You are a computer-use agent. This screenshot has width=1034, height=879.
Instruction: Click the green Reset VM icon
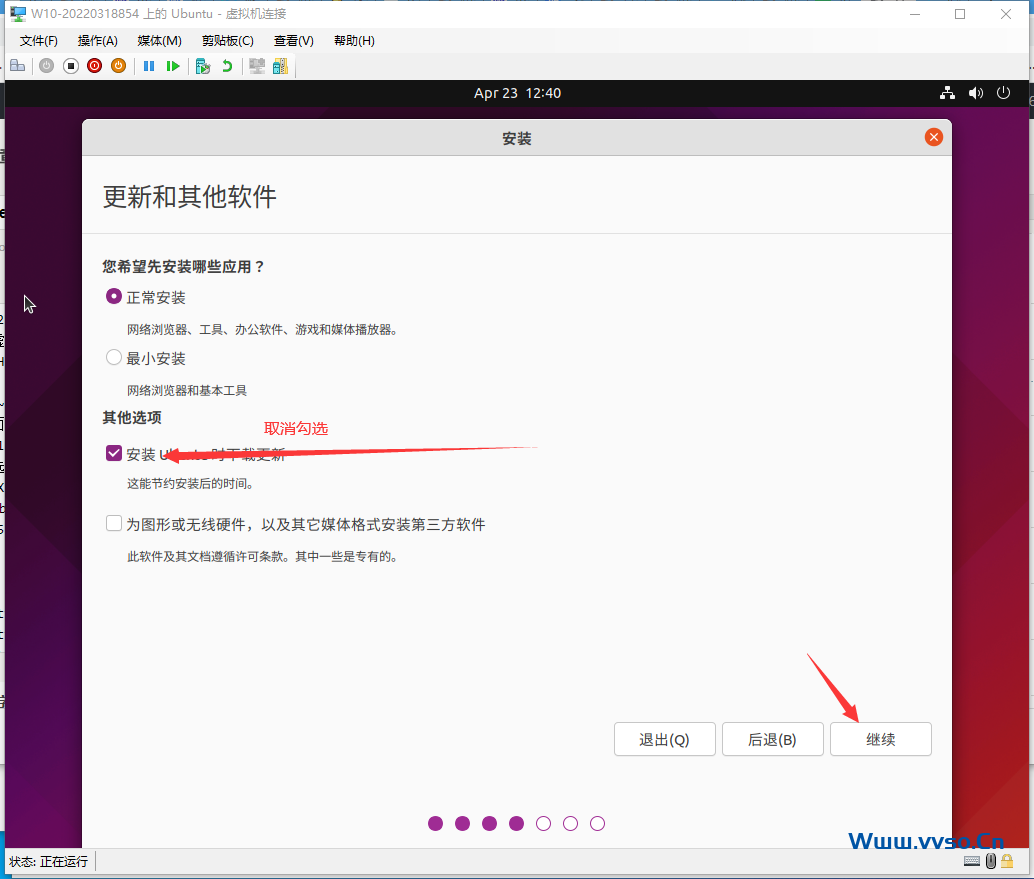(173, 66)
